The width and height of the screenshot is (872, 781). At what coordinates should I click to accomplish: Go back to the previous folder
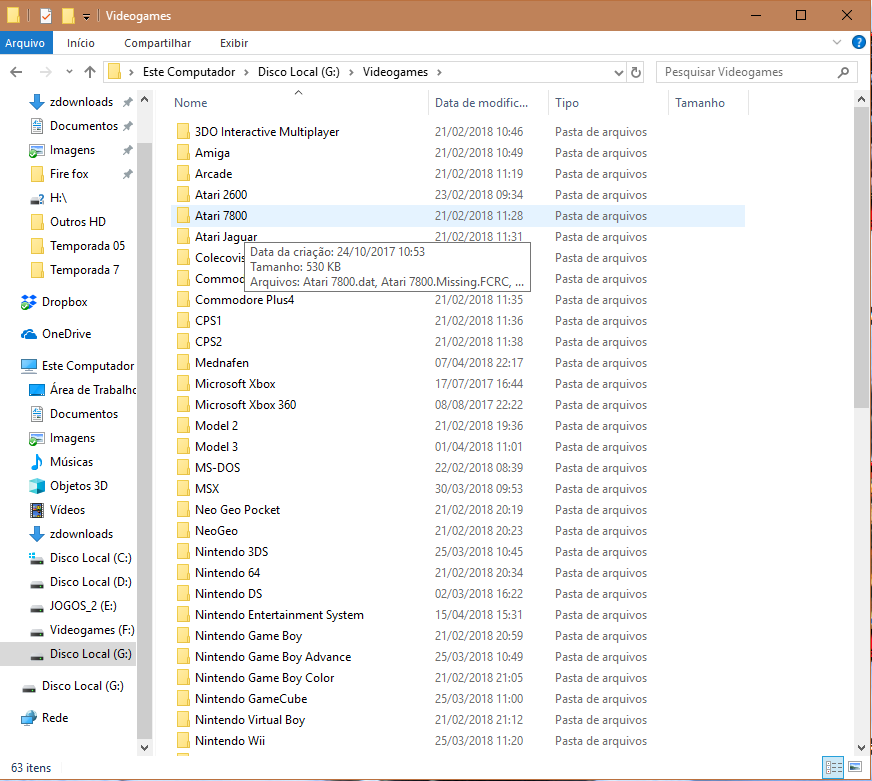pos(17,72)
